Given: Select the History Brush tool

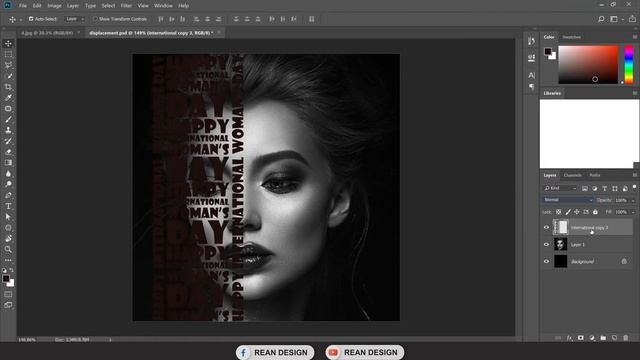Looking at the screenshot, I should coord(8,141).
